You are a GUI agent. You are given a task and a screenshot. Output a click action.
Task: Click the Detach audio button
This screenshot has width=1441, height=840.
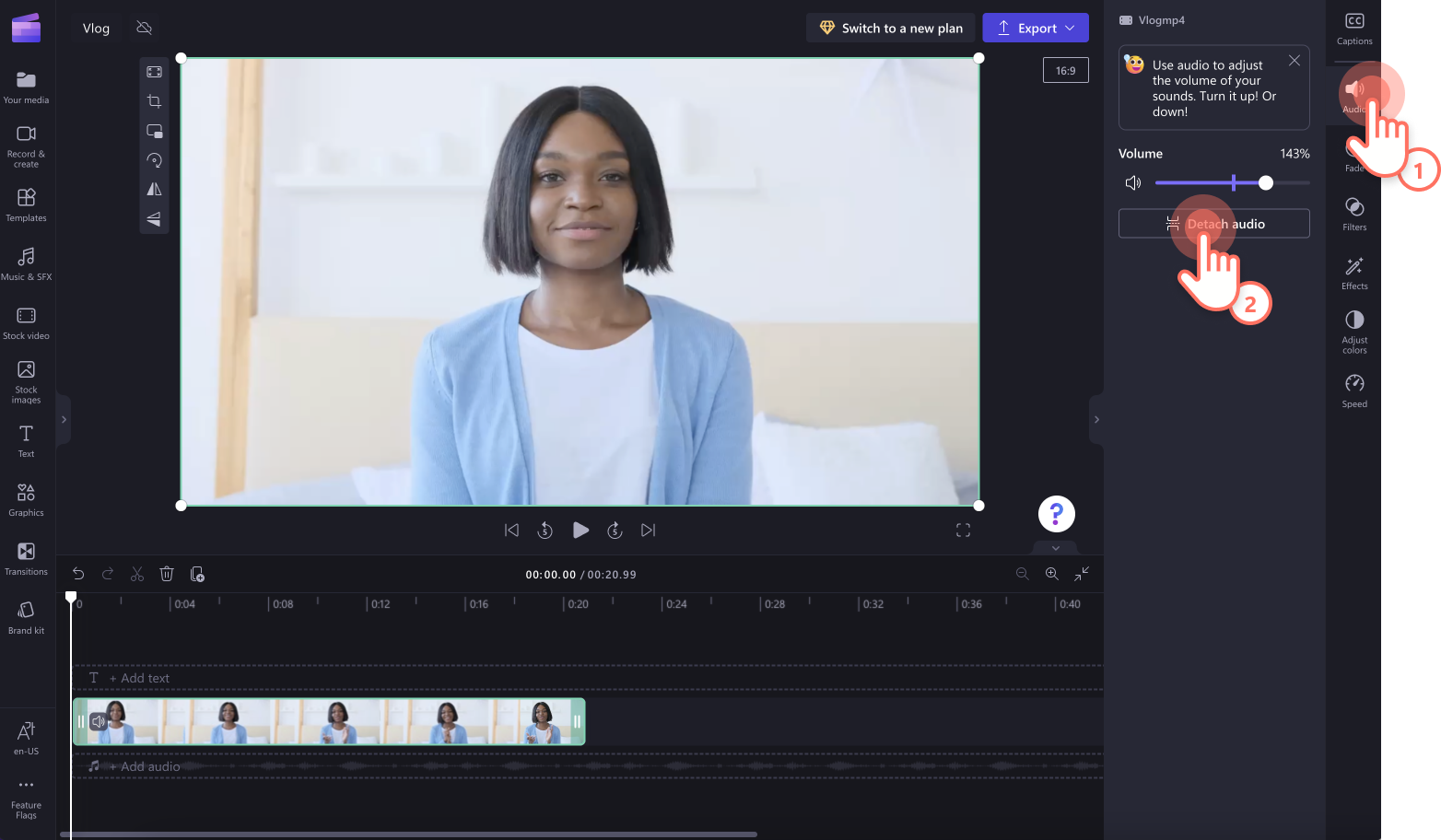[1213, 223]
